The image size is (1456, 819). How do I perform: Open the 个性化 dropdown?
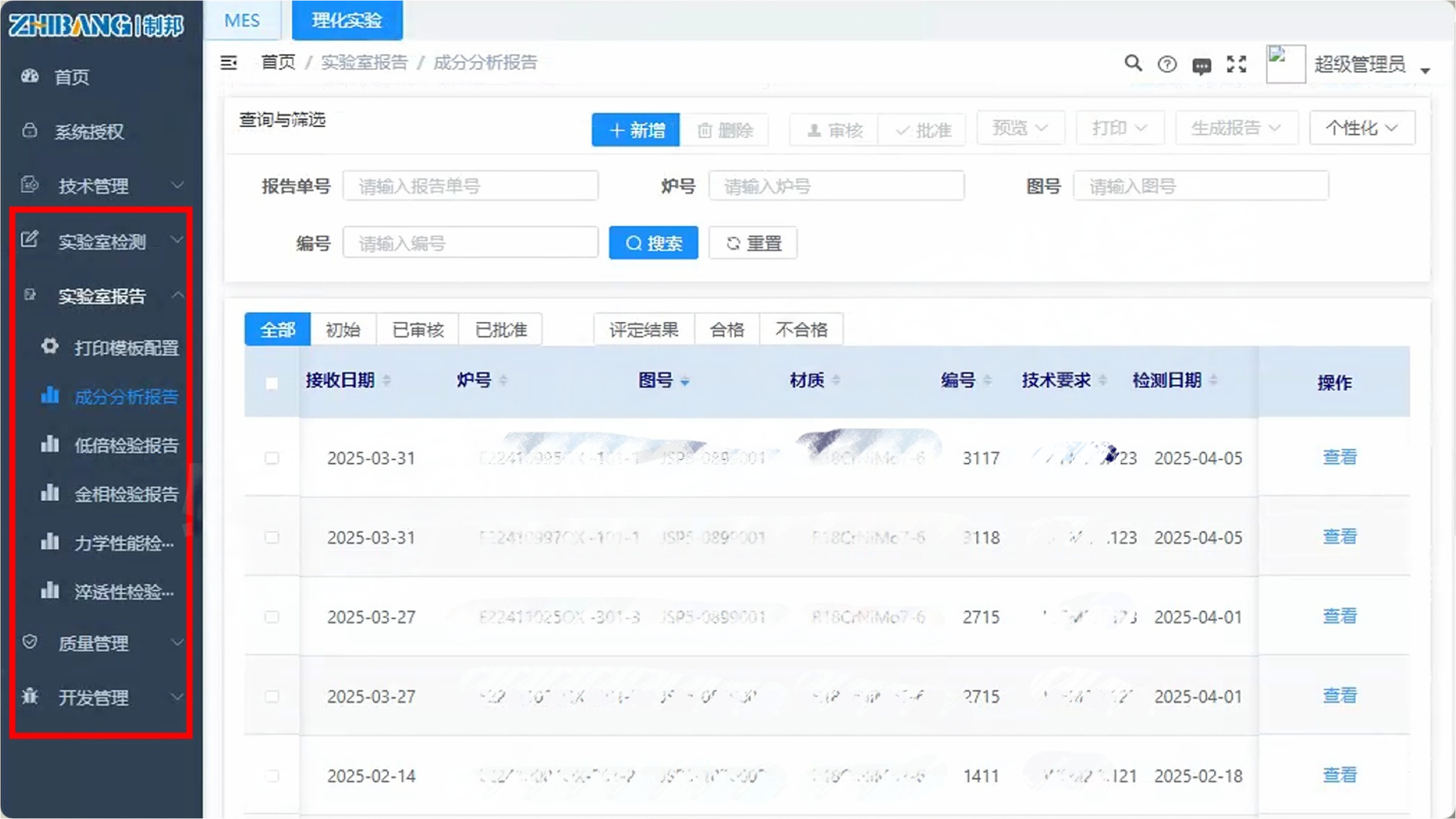tap(1361, 128)
